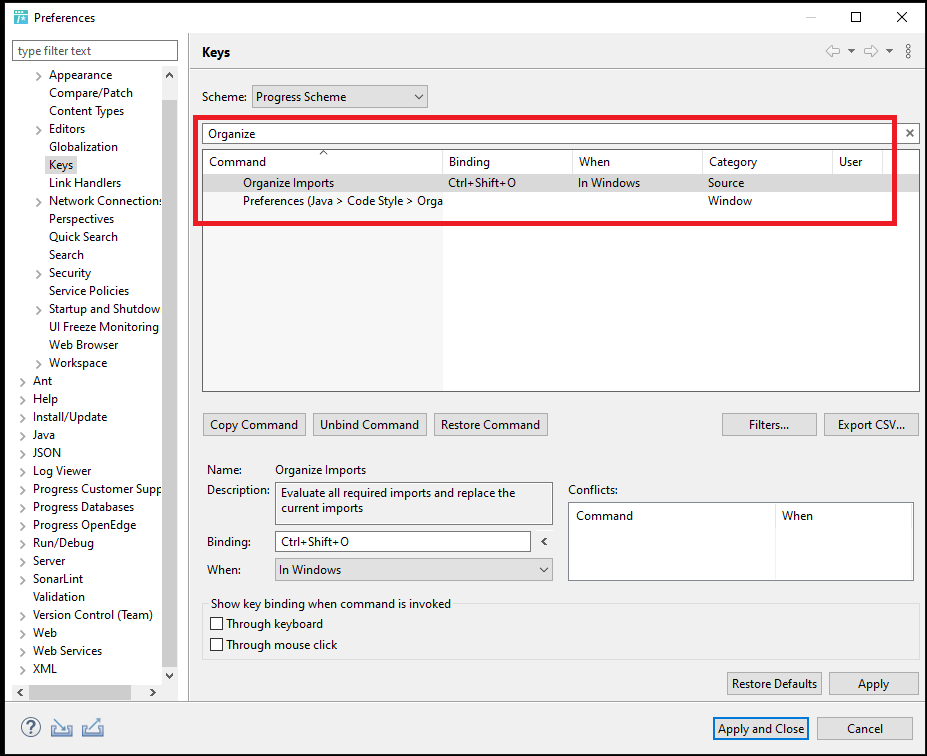Select Link Handlers in the preferences tree

pos(85,183)
